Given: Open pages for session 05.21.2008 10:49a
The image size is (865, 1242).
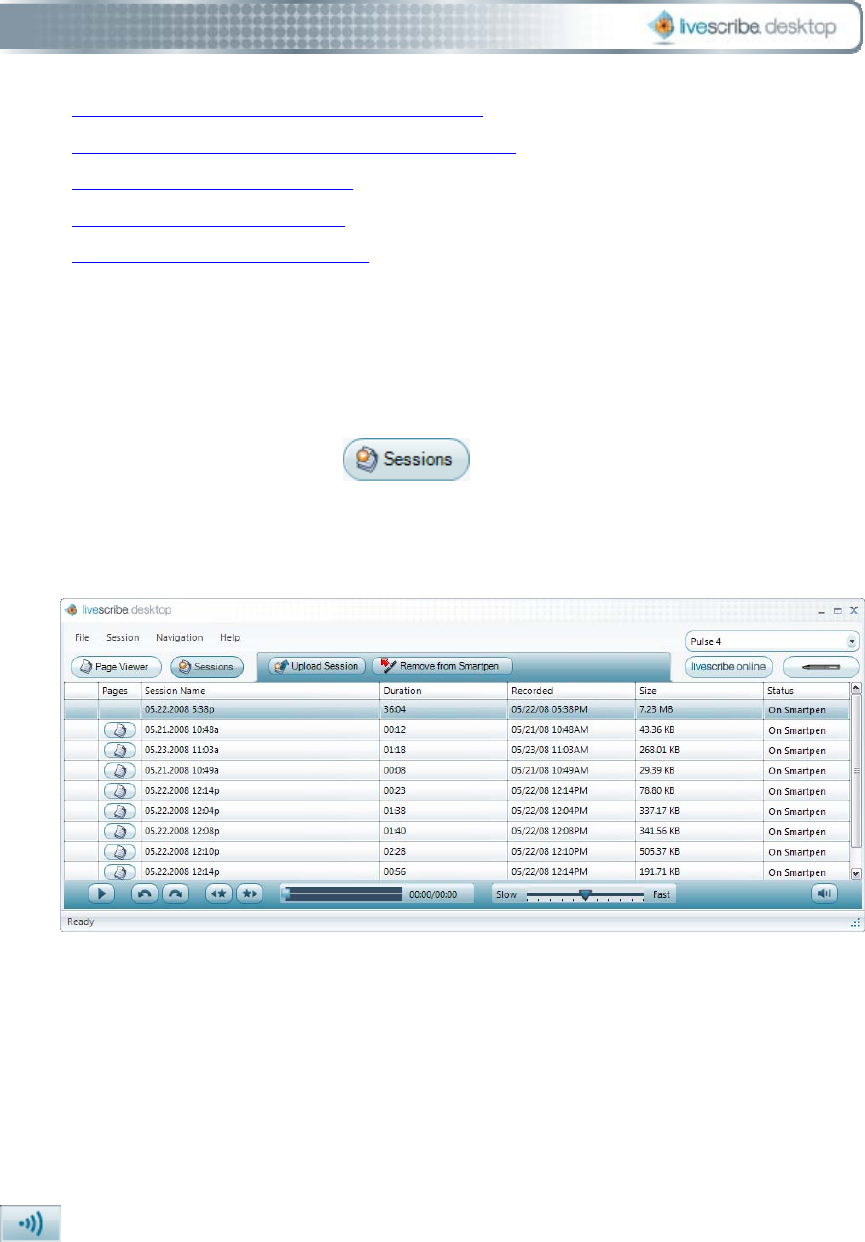Looking at the screenshot, I should 119,771.
